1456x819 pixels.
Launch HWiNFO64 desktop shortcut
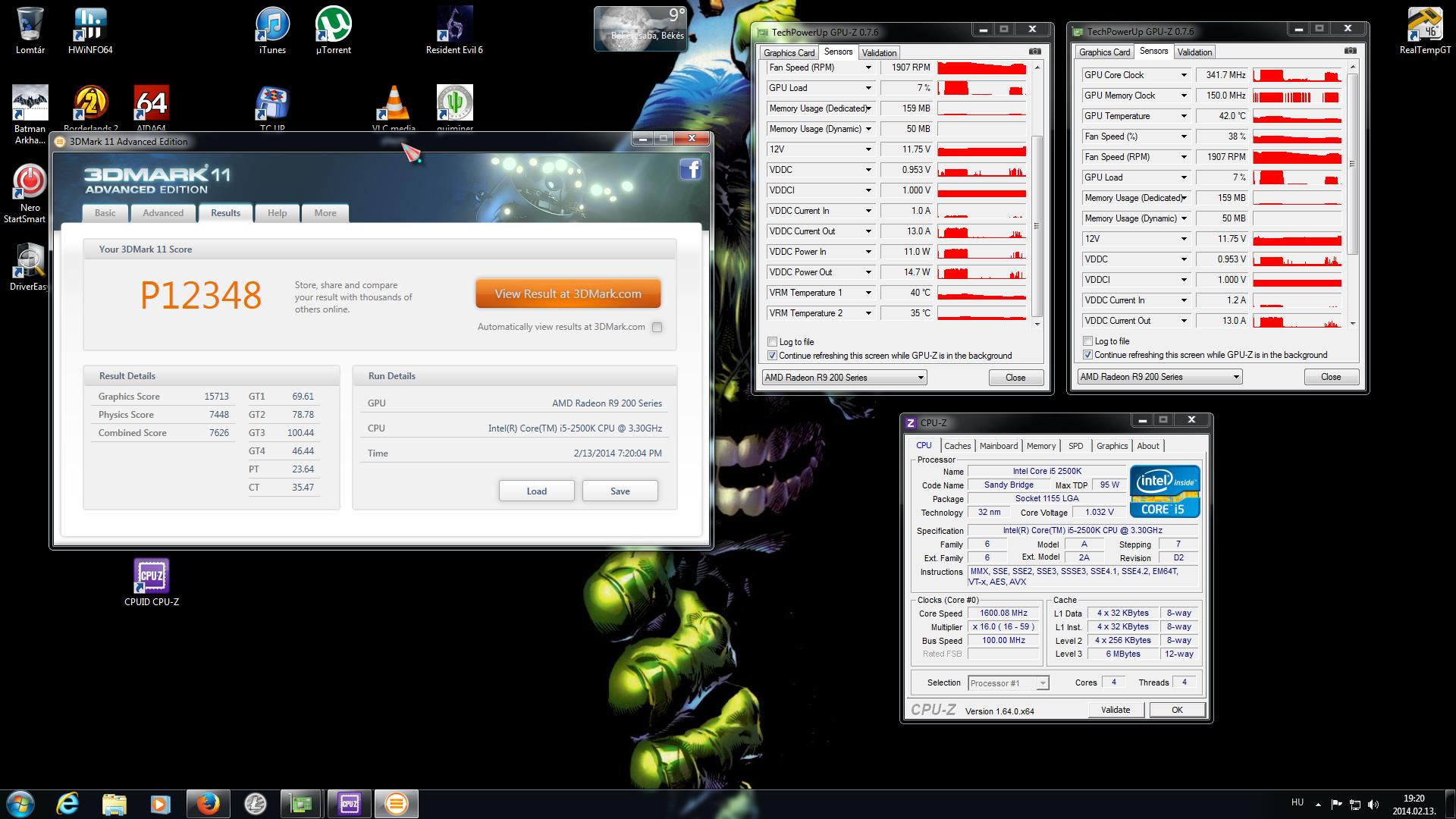coord(90,30)
